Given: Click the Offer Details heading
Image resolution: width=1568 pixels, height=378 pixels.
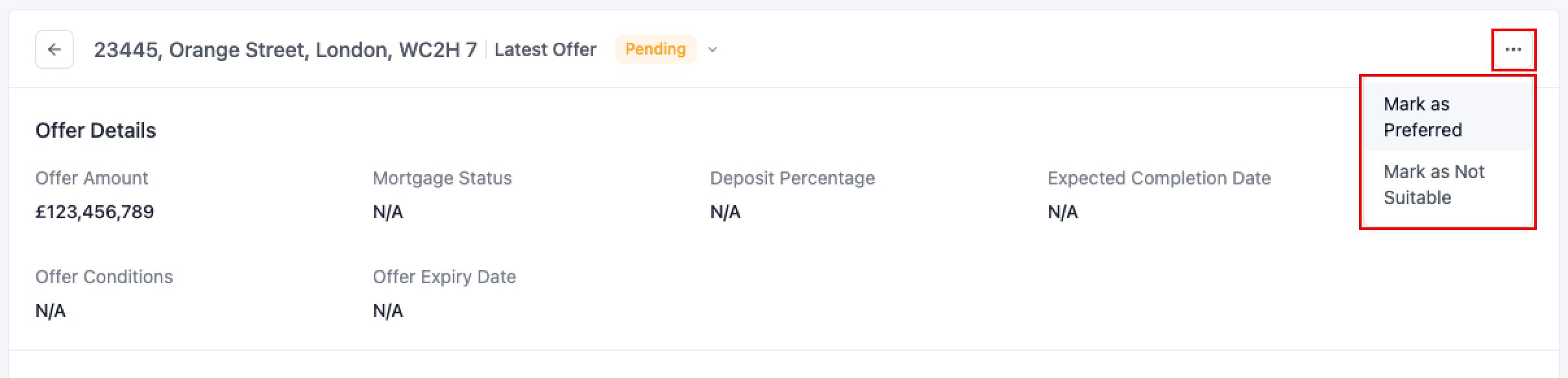Looking at the screenshot, I should [x=95, y=131].
